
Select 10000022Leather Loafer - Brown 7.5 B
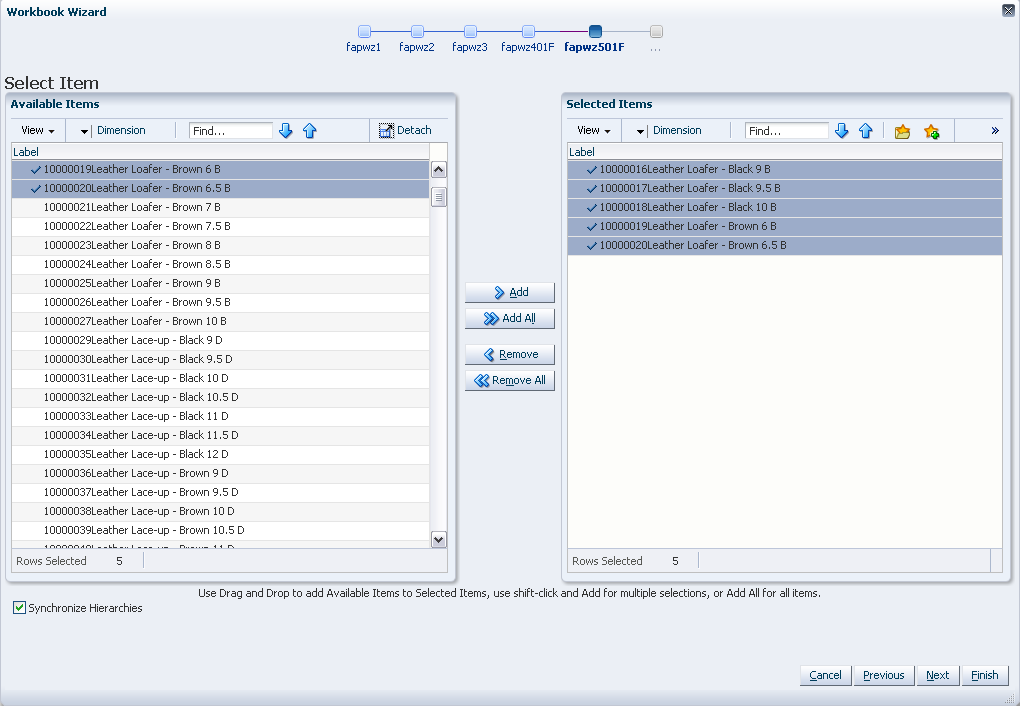(x=221, y=226)
